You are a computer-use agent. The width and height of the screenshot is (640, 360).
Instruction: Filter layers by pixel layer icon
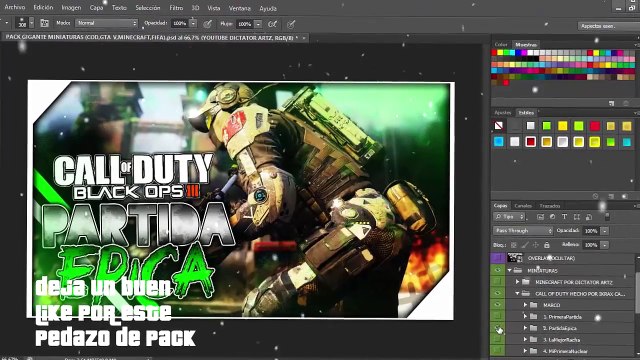[540, 217]
